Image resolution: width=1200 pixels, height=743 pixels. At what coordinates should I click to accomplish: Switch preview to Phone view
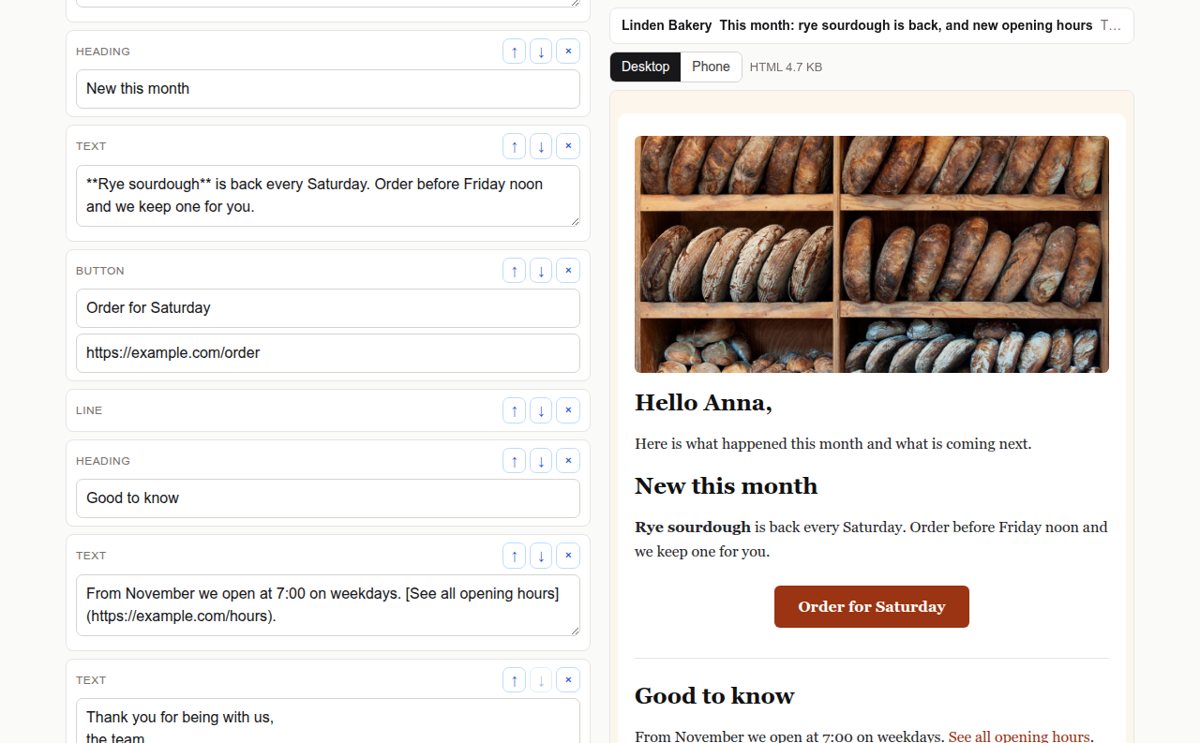[x=711, y=67]
